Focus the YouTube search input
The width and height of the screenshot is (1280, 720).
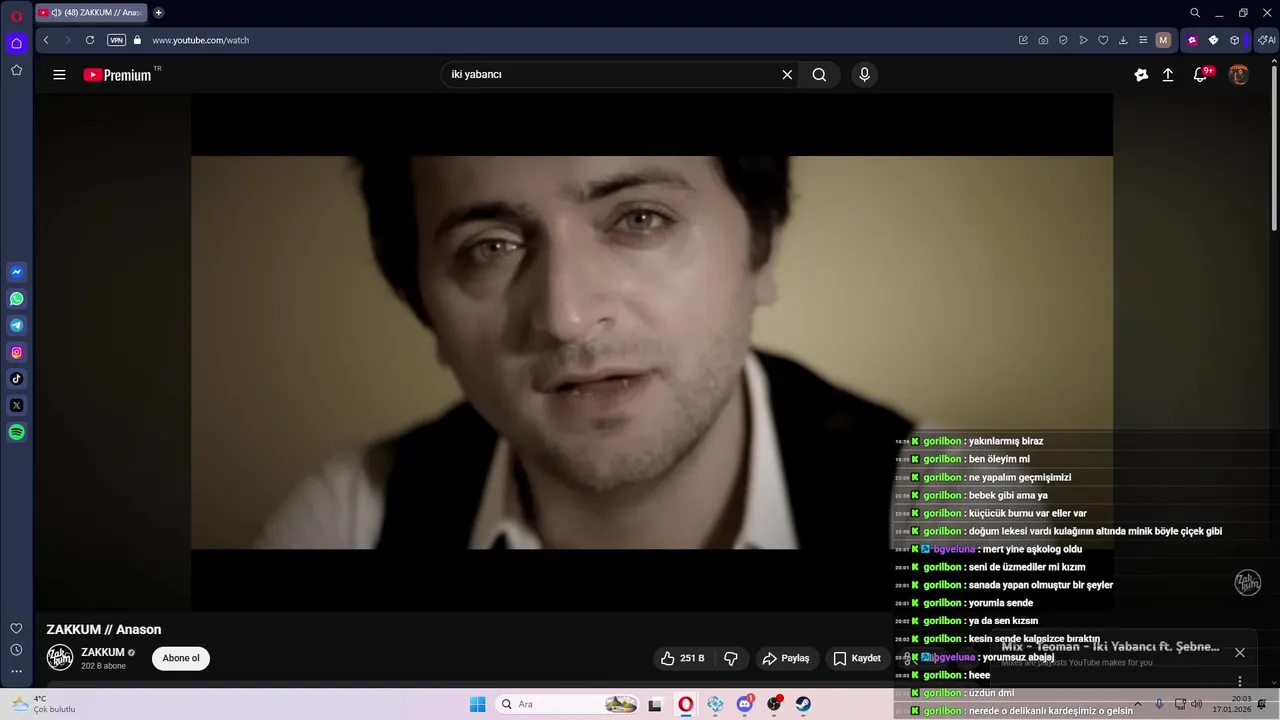click(610, 75)
